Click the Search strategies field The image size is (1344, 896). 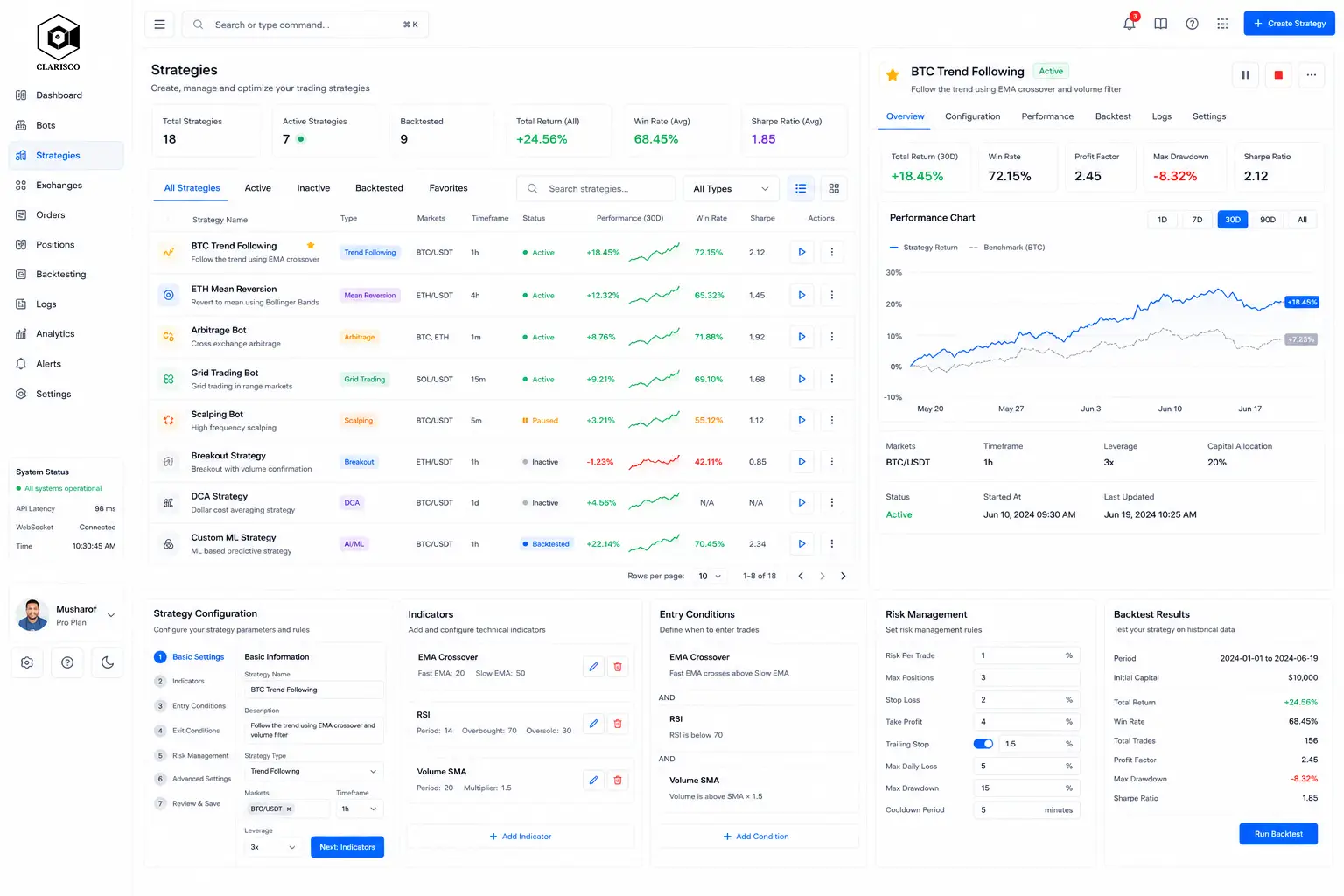click(596, 188)
